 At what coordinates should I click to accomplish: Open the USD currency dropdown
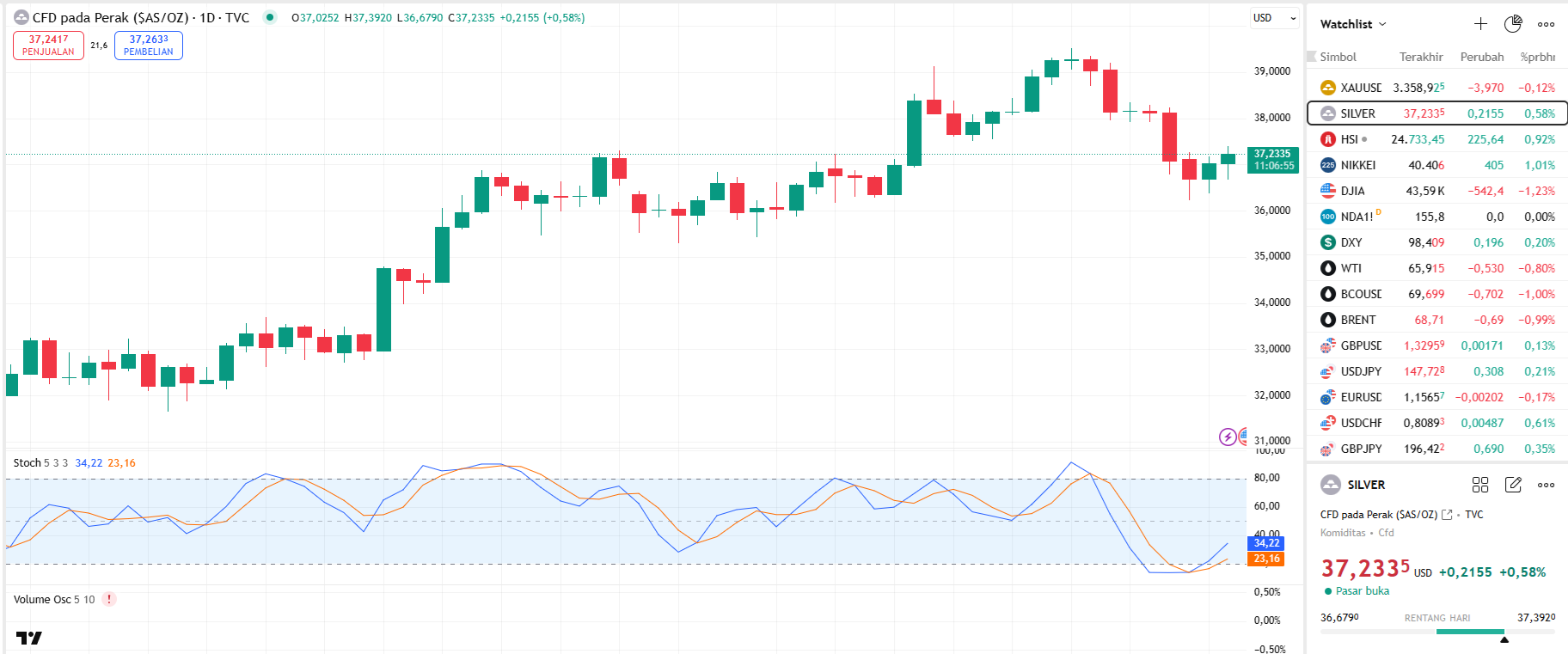(x=1274, y=18)
